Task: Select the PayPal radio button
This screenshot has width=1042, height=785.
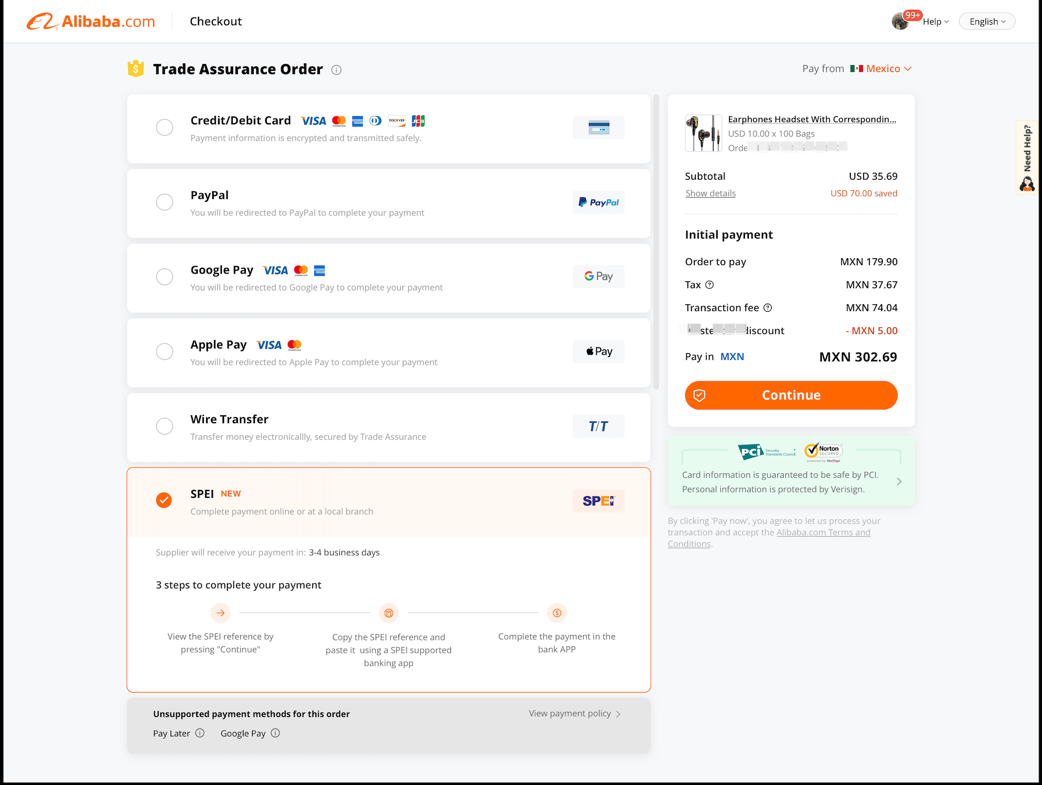Action: (164, 202)
